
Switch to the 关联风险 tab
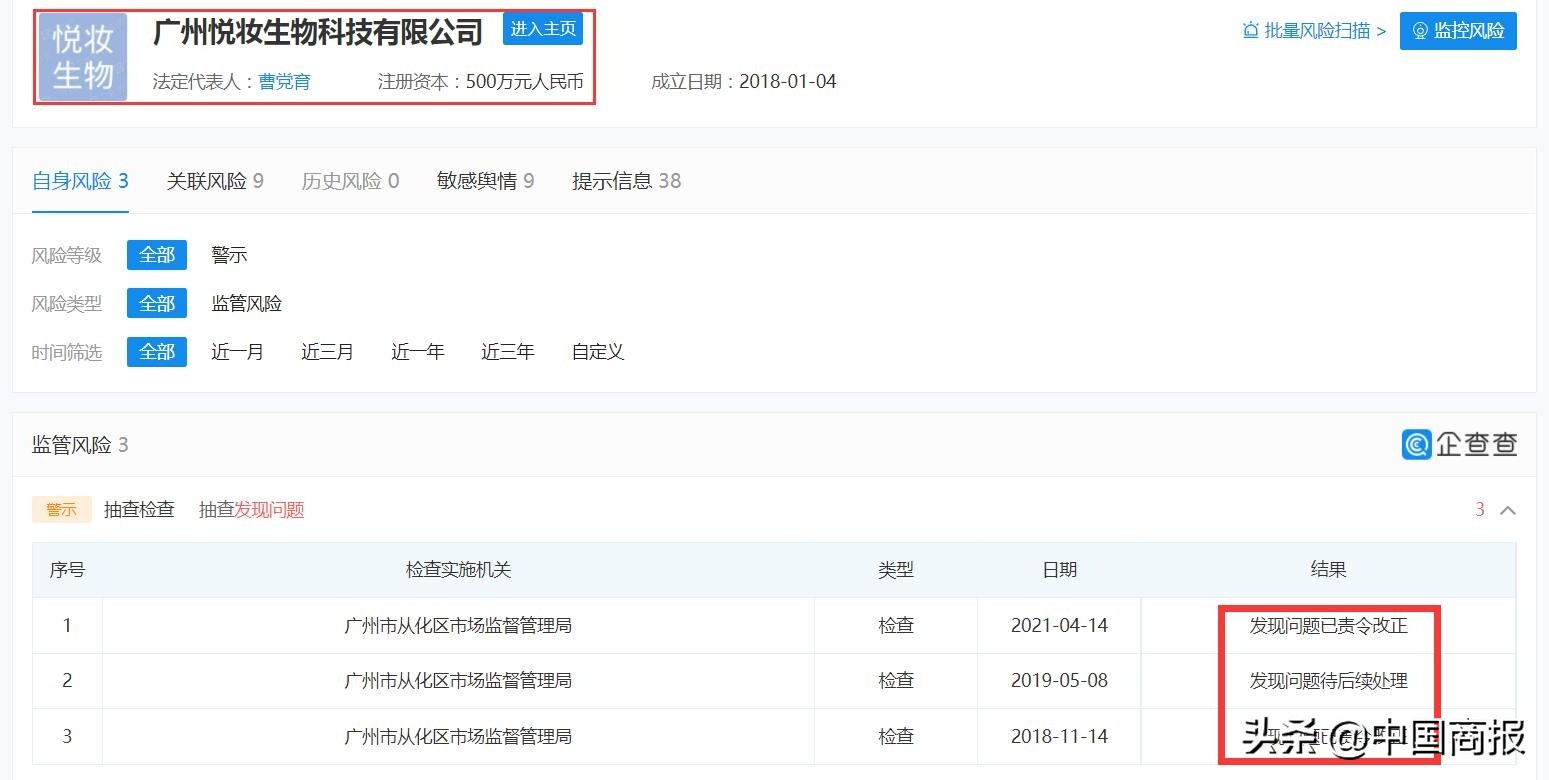tap(215, 180)
